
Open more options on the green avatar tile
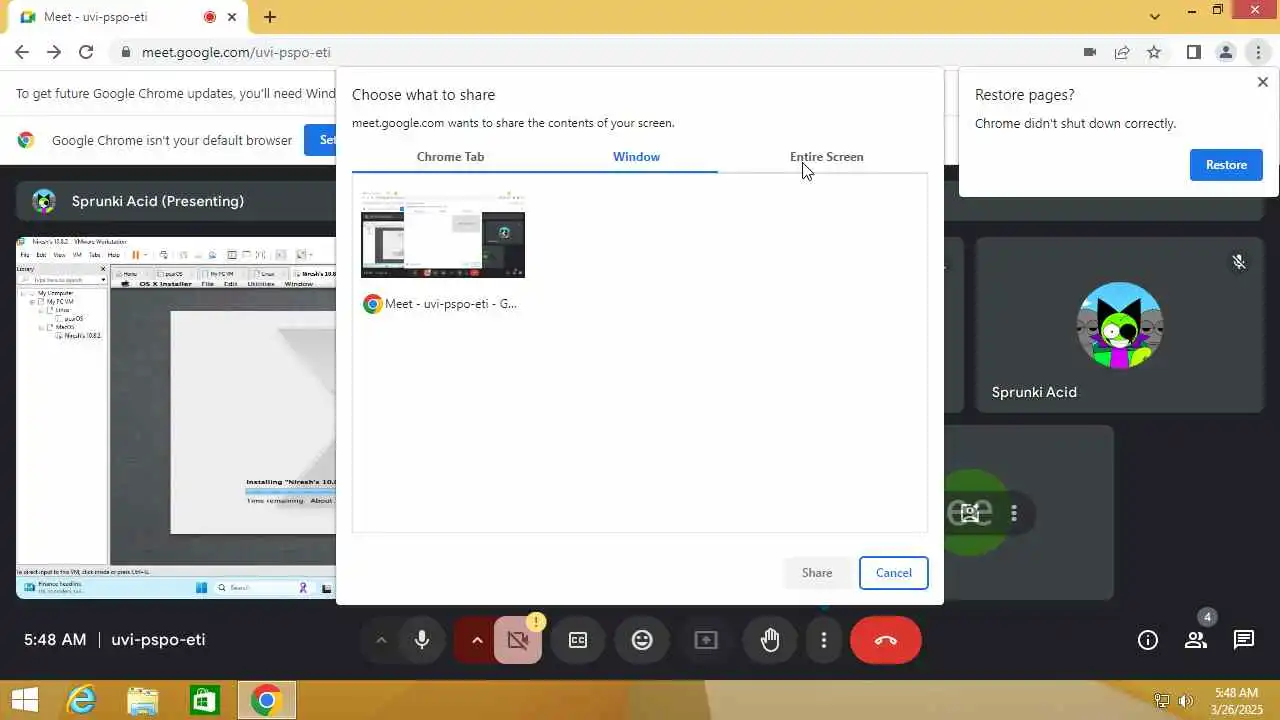pos(1014,513)
